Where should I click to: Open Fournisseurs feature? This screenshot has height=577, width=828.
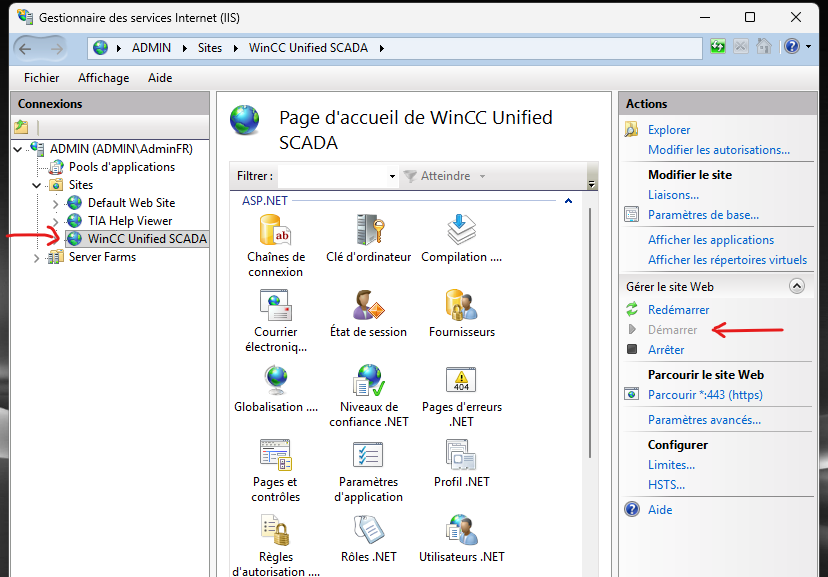click(462, 314)
